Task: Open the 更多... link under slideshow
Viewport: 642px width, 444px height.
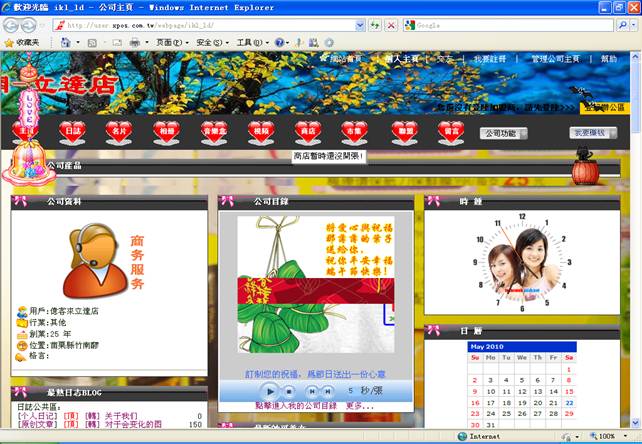Action: coord(360,406)
